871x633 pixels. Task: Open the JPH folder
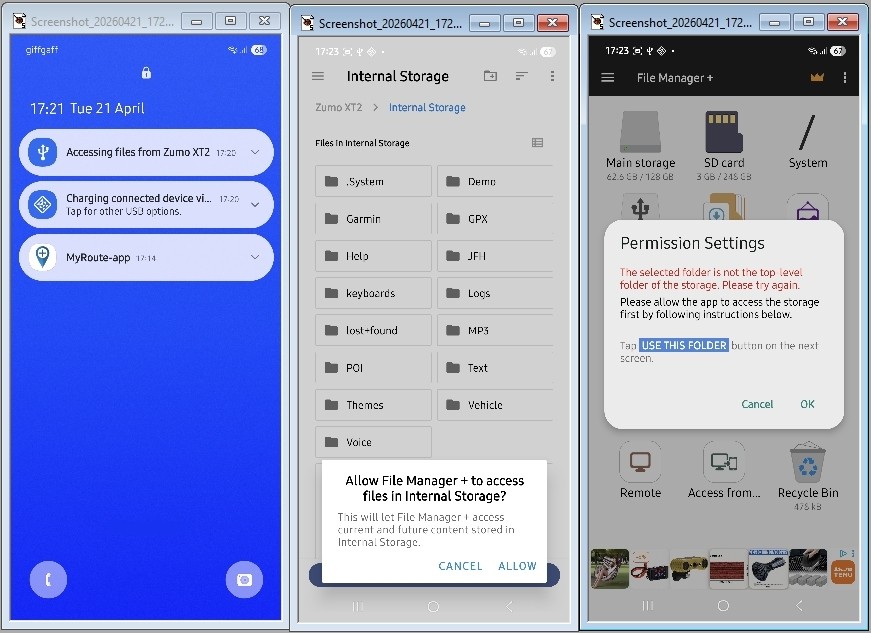coord(495,255)
